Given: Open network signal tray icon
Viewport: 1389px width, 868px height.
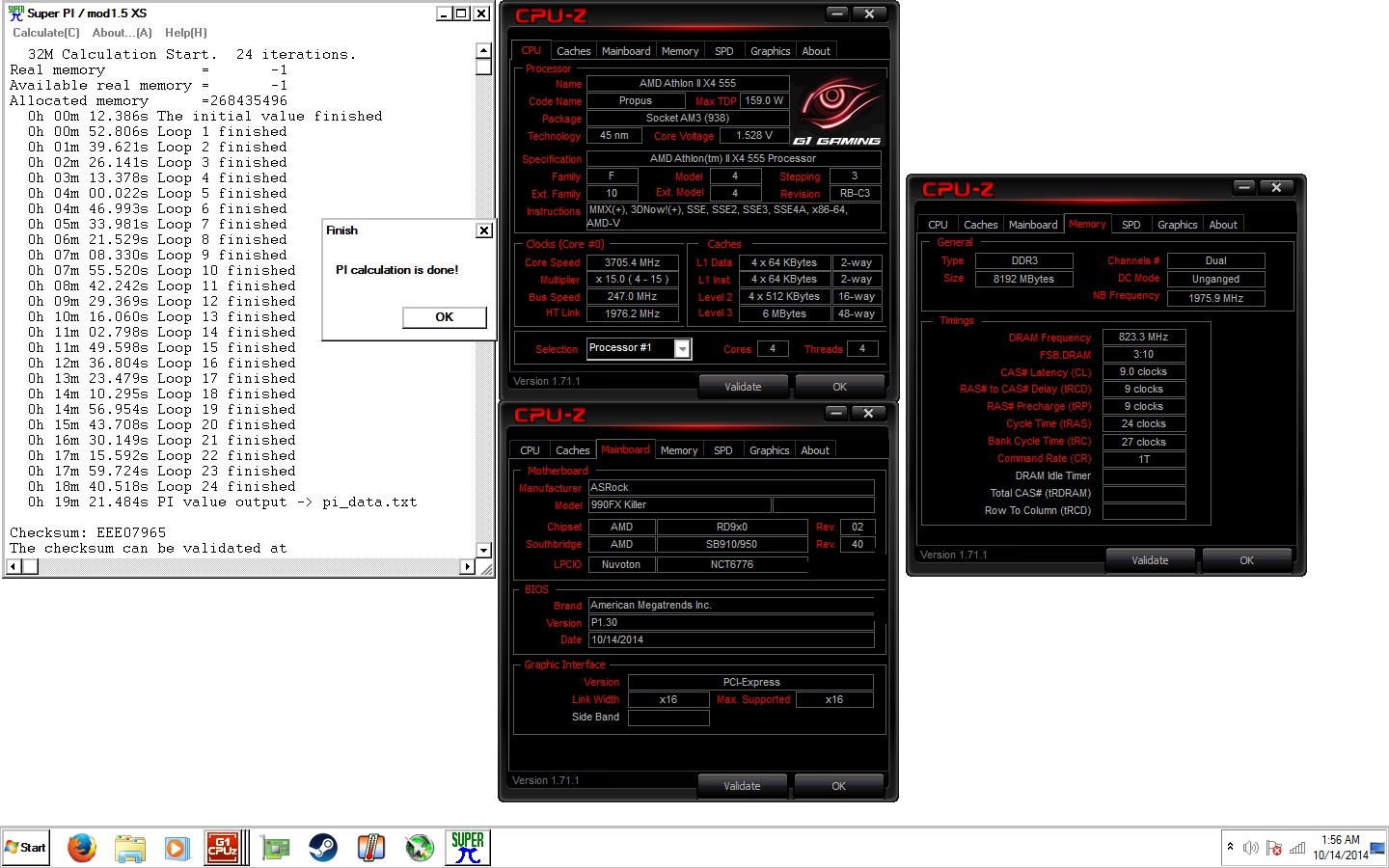Looking at the screenshot, I should [1297, 848].
